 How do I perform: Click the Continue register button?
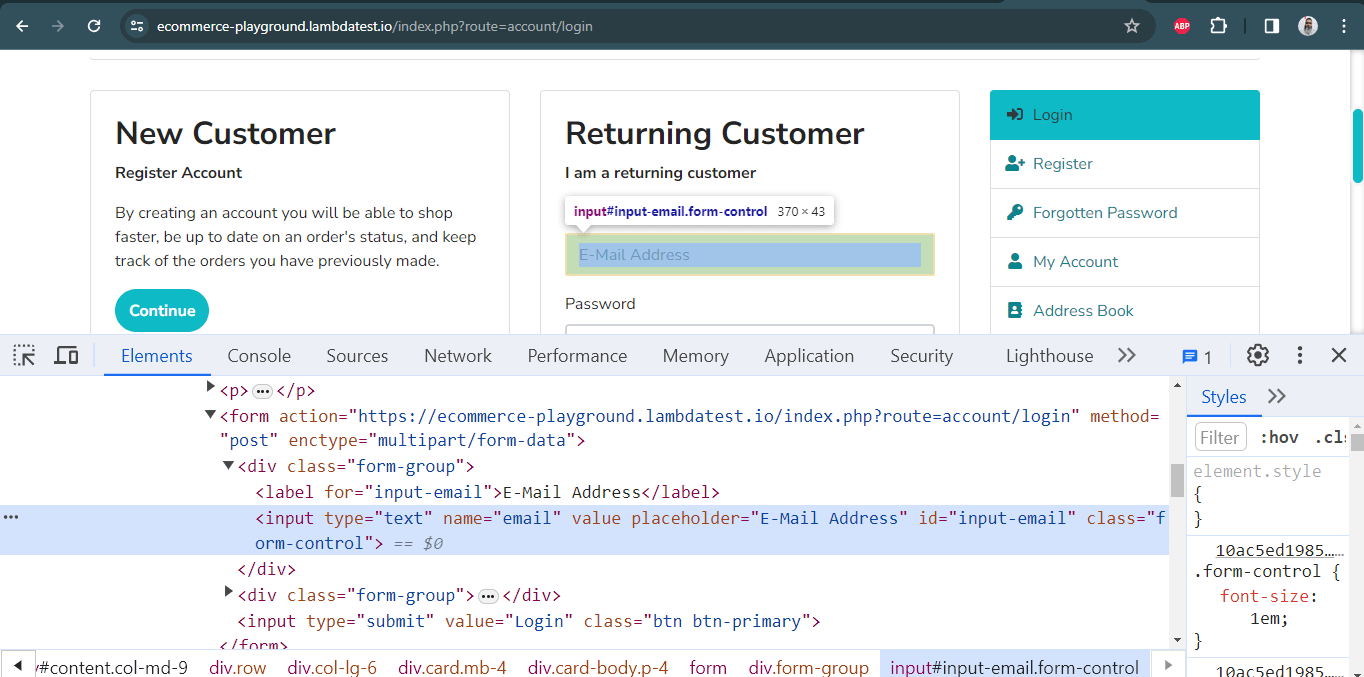[161, 310]
